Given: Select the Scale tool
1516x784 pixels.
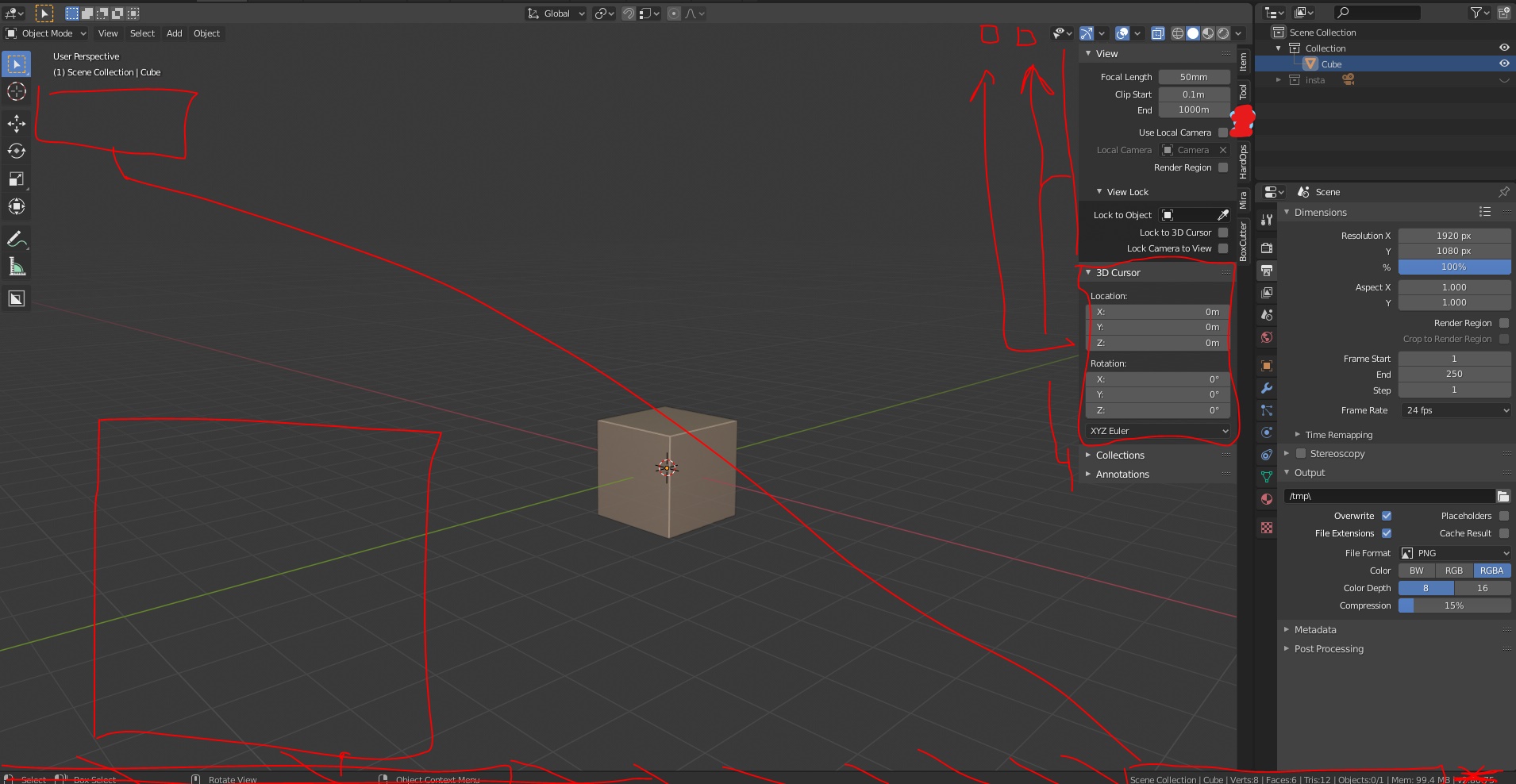Looking at the screenshot, I should coord(16,179).
